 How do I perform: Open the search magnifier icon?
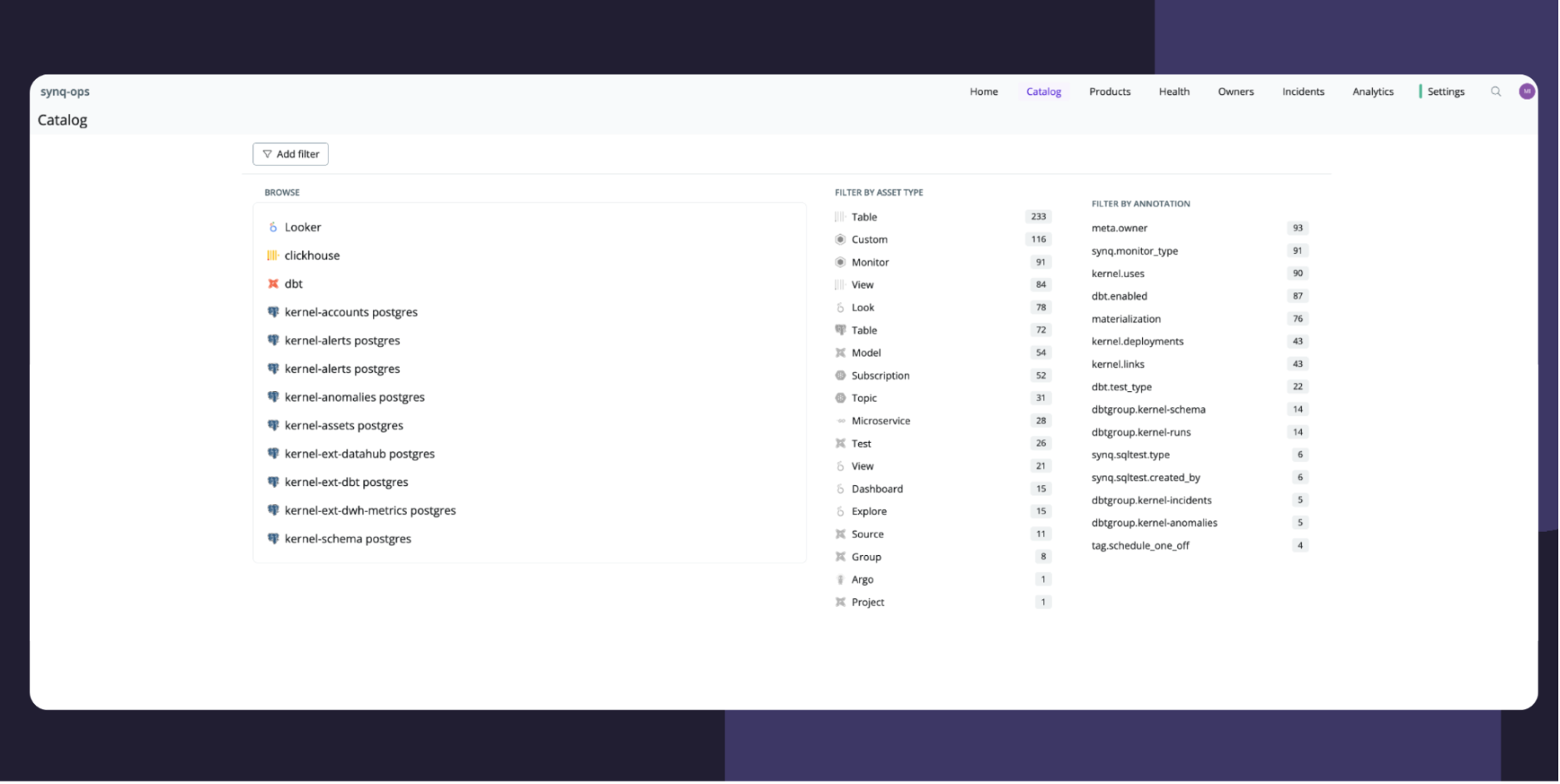point(1497,92)
